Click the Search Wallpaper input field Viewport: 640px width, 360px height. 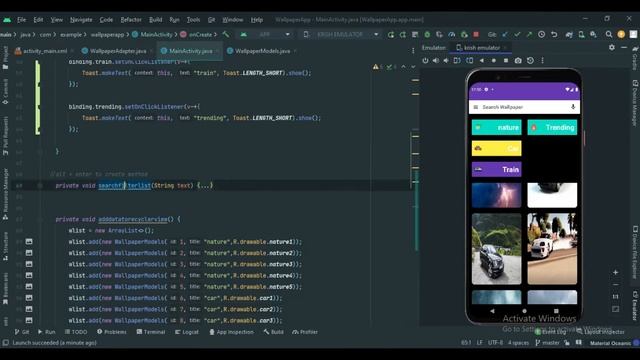524,107
